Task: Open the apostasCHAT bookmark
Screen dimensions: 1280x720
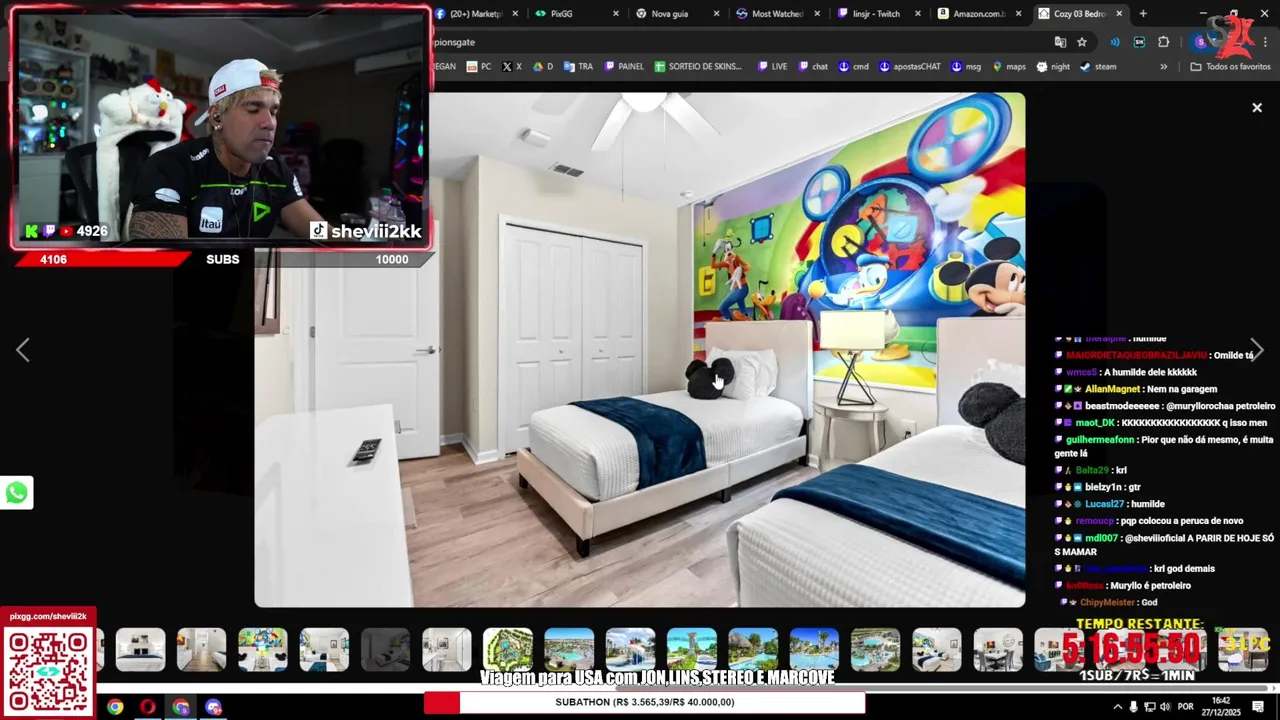Action: click(910, 67)
